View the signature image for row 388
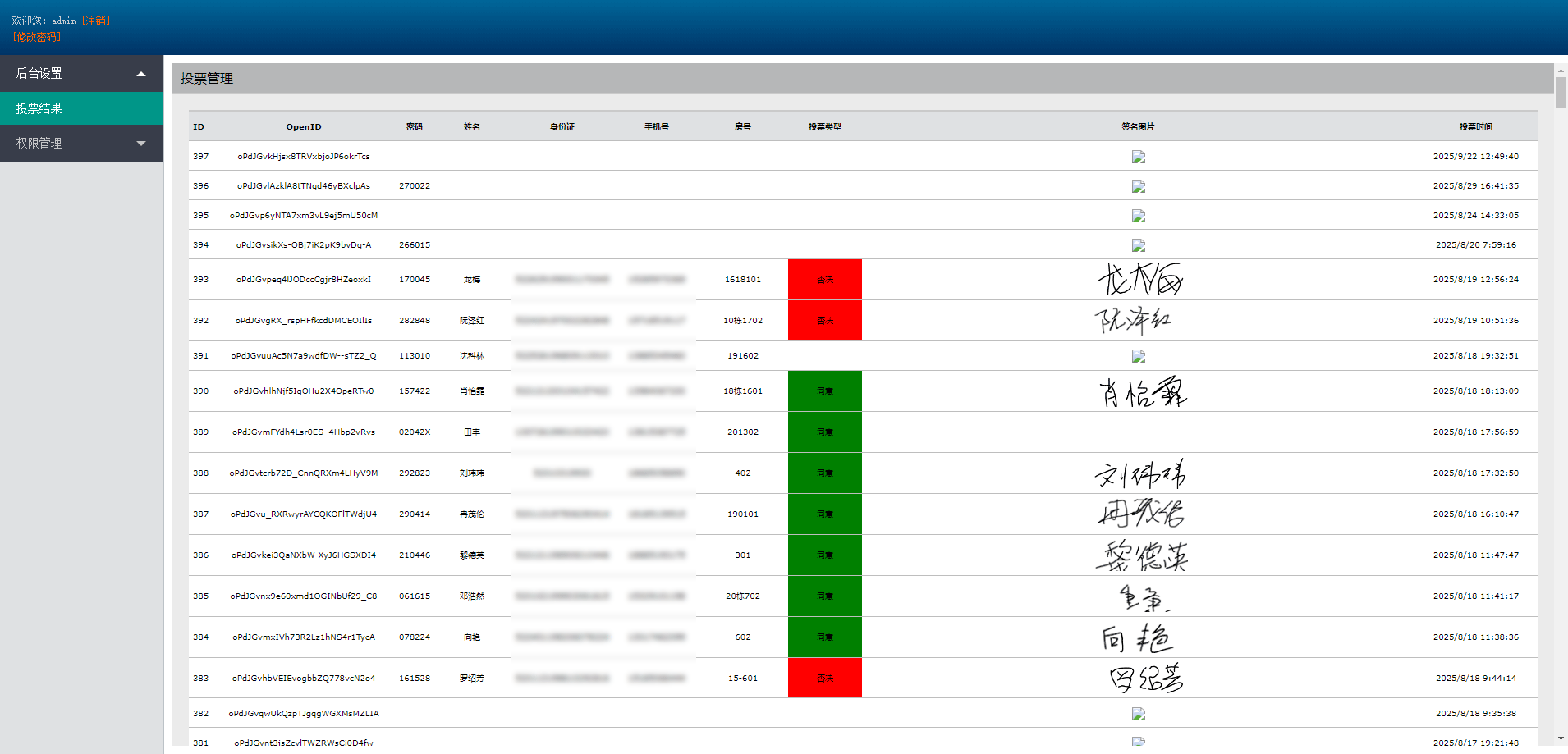Viewport: 1568px width, 754px height. pos(1139,473)
